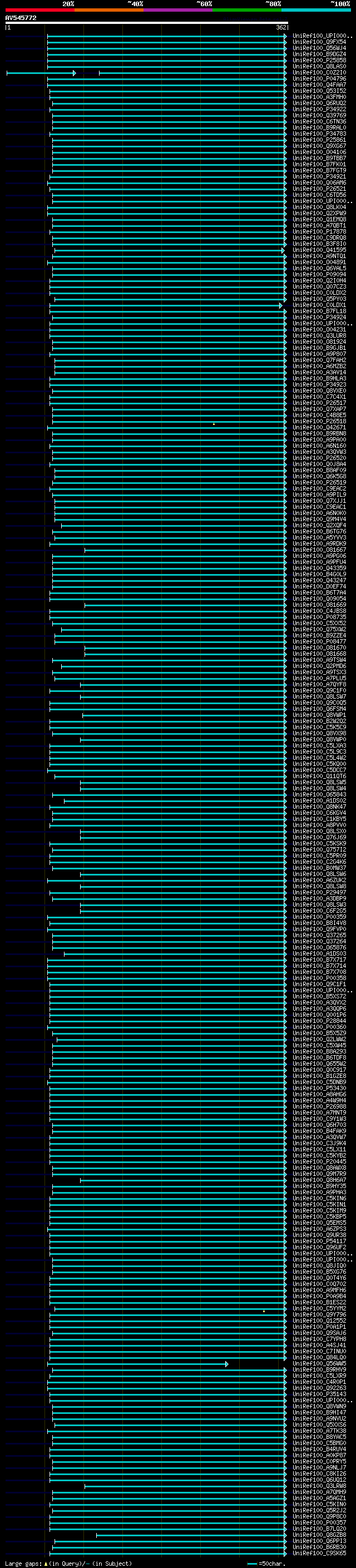Select the orange ~40% identity color segment

[x=109, y=10]
